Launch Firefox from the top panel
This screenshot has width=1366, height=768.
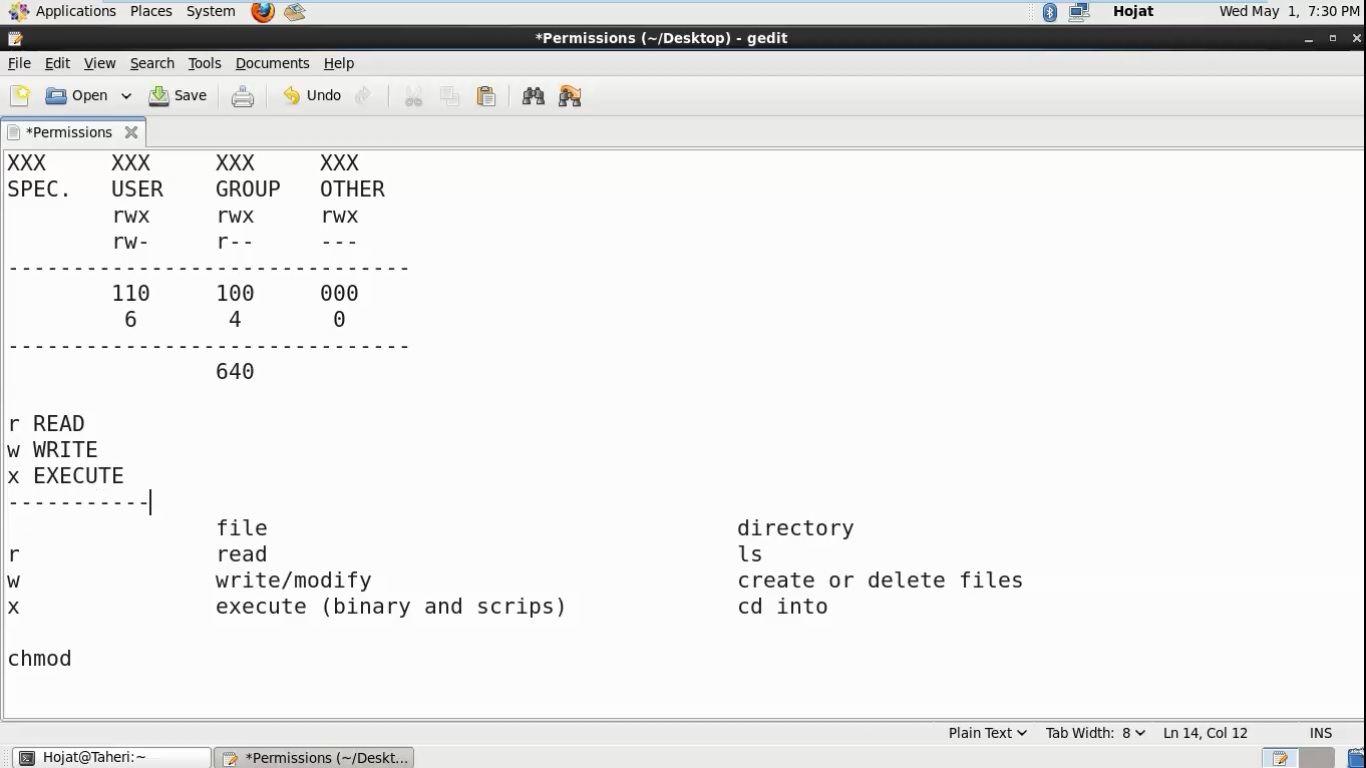pyautogui.click(x=262, y=12)
